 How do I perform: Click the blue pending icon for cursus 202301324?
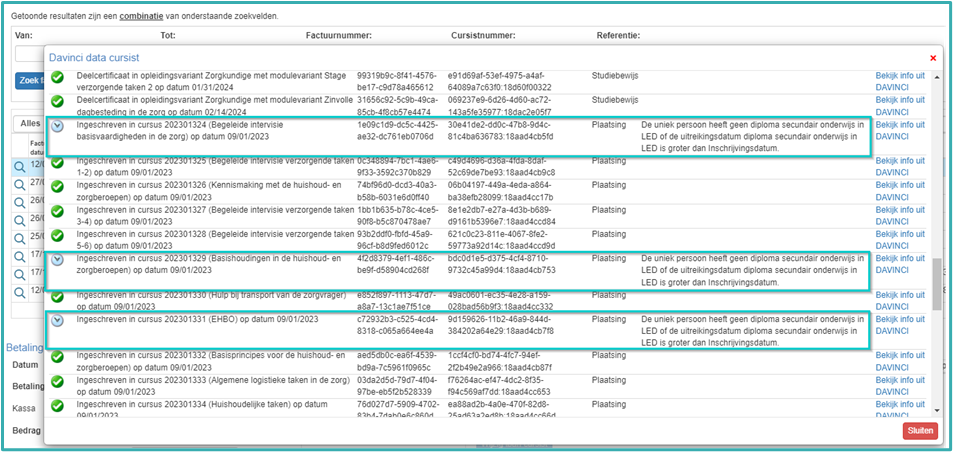tap(57, 126)
